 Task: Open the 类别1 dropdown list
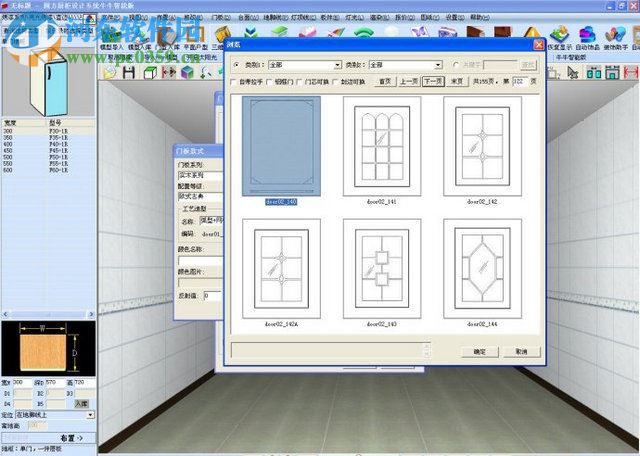pyautogui.click(x=338, y=65)
